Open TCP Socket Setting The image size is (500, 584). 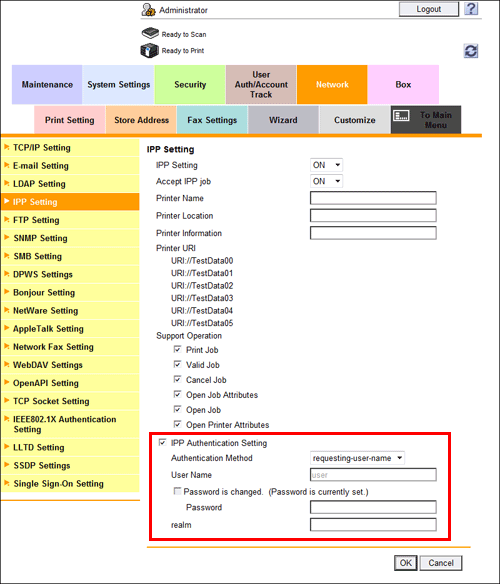[70, 401]
